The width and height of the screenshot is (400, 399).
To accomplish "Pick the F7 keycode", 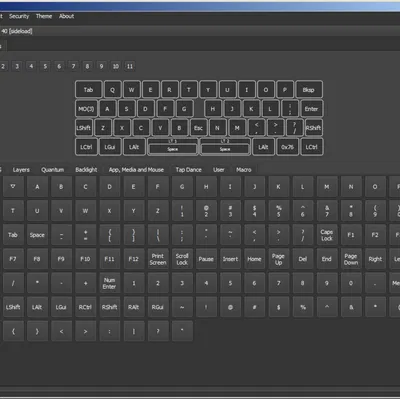I will pos(13,259).
